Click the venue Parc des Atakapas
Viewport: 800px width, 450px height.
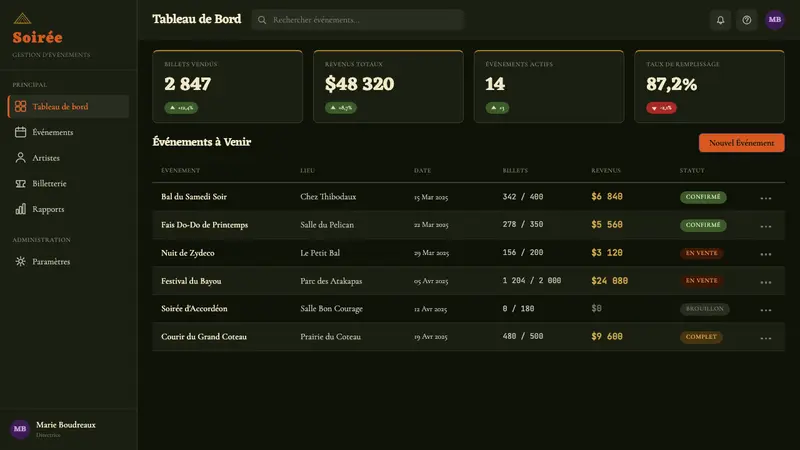point(331,281)
